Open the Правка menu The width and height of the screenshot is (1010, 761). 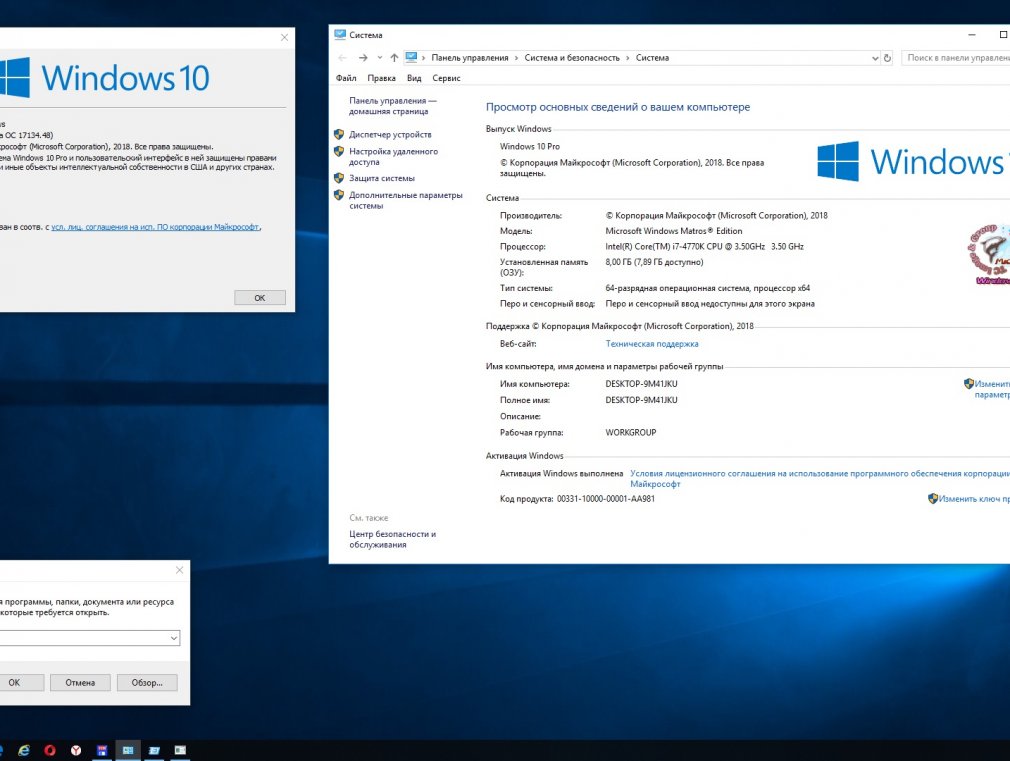coord(381,78)
